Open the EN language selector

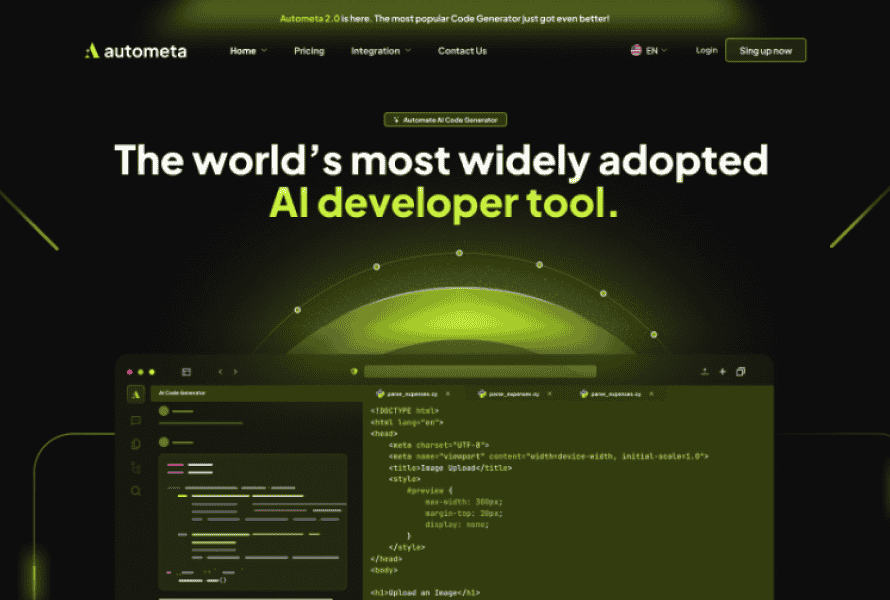click(x=648, y=50)
